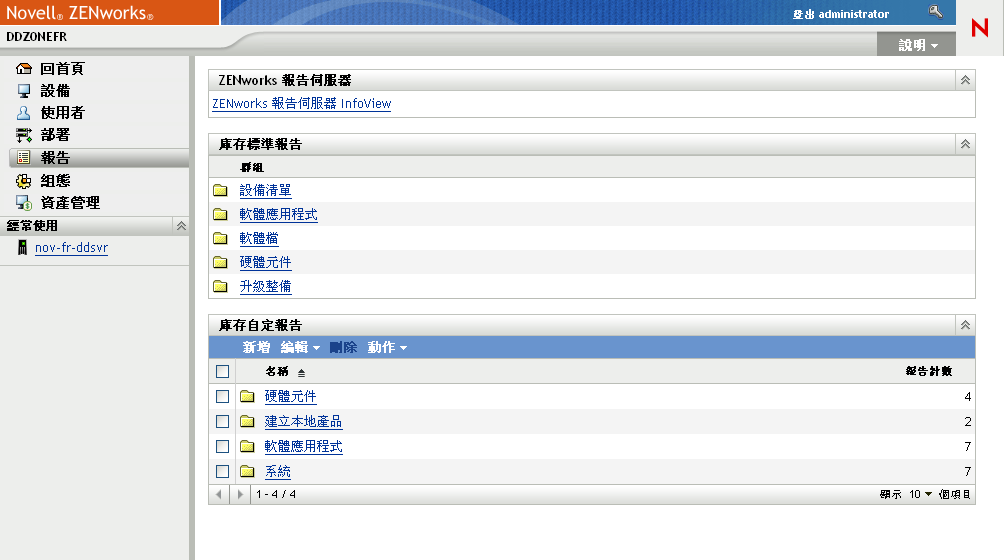Viewport: 1004px width, 560px height.
Task: Click the server icon beside nov-fr-ddsvr
Action: point(22,248)
